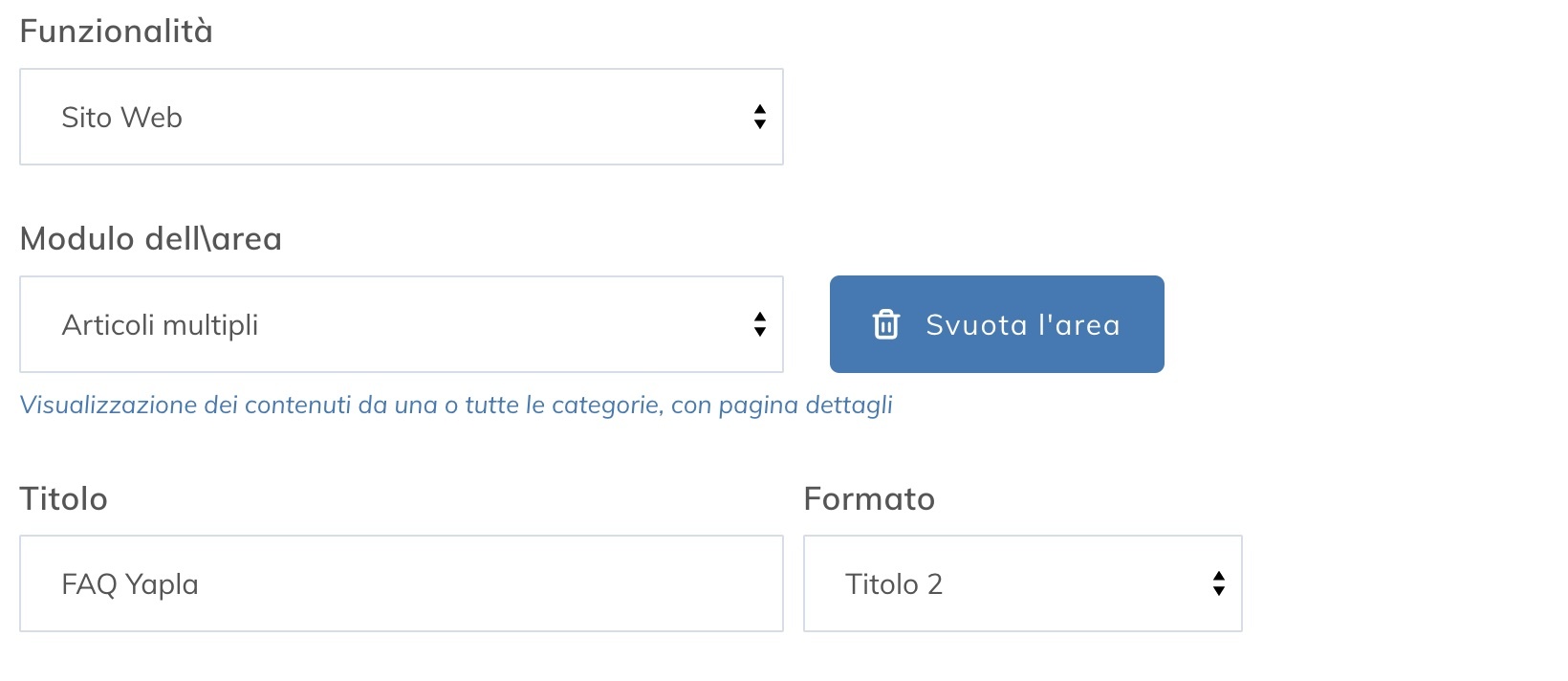This screenshot has width=1568, height=681.
Task: Click the Formato label above the dropdown
Action: coord(870,498)
